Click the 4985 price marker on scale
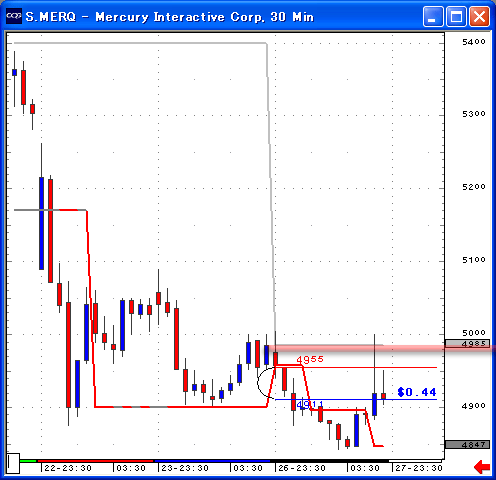 coord(467,343)
